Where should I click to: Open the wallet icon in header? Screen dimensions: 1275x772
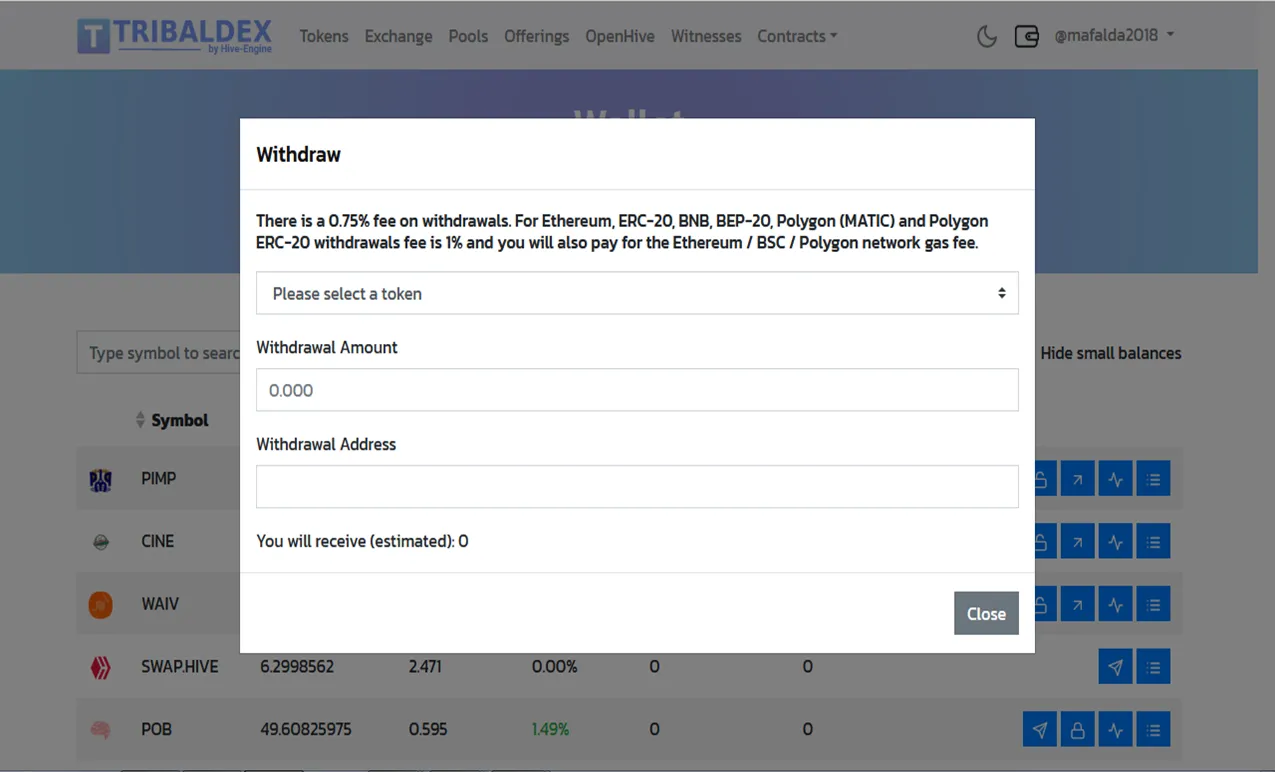click(1026, 37)
